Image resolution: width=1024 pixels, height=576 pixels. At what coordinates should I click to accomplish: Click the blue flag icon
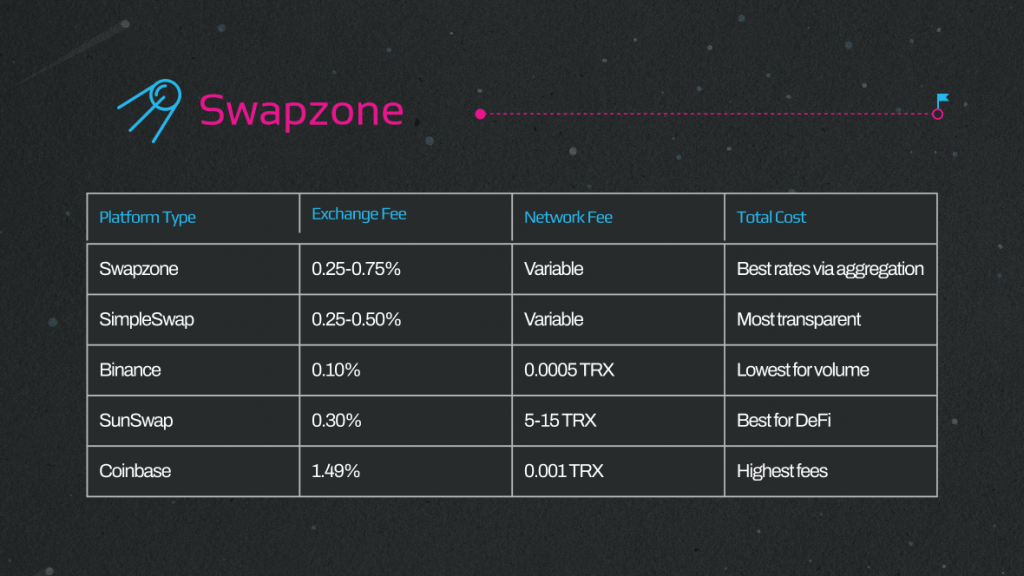[942, 100]
